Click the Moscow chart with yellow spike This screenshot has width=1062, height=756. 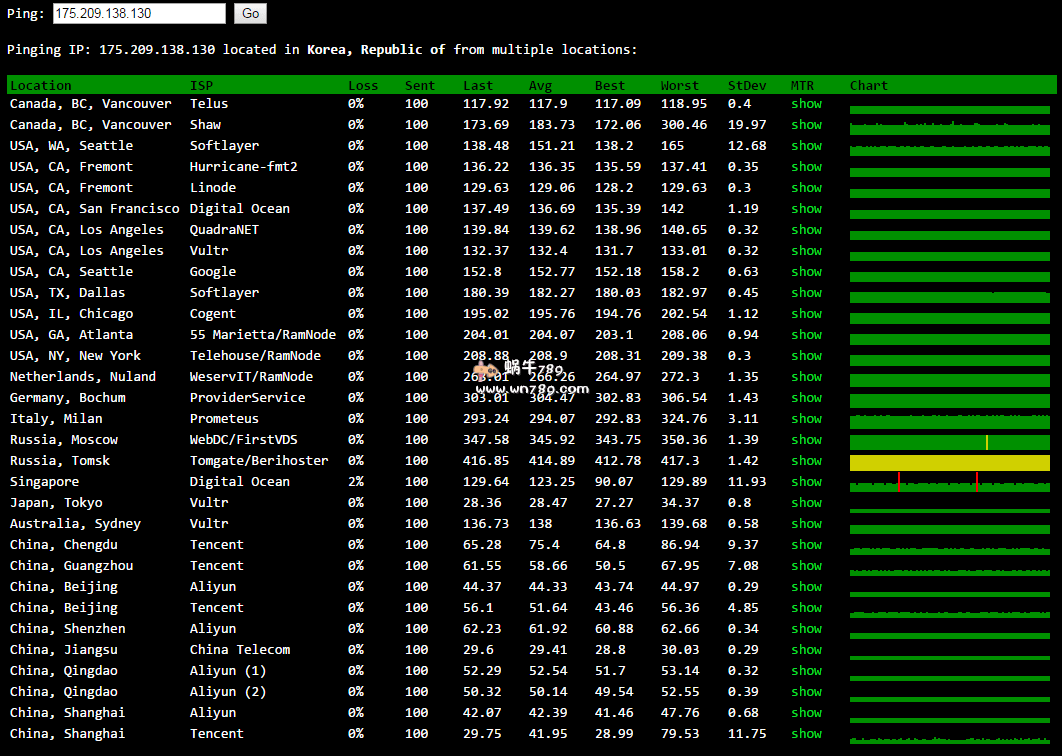coord(949,442)
